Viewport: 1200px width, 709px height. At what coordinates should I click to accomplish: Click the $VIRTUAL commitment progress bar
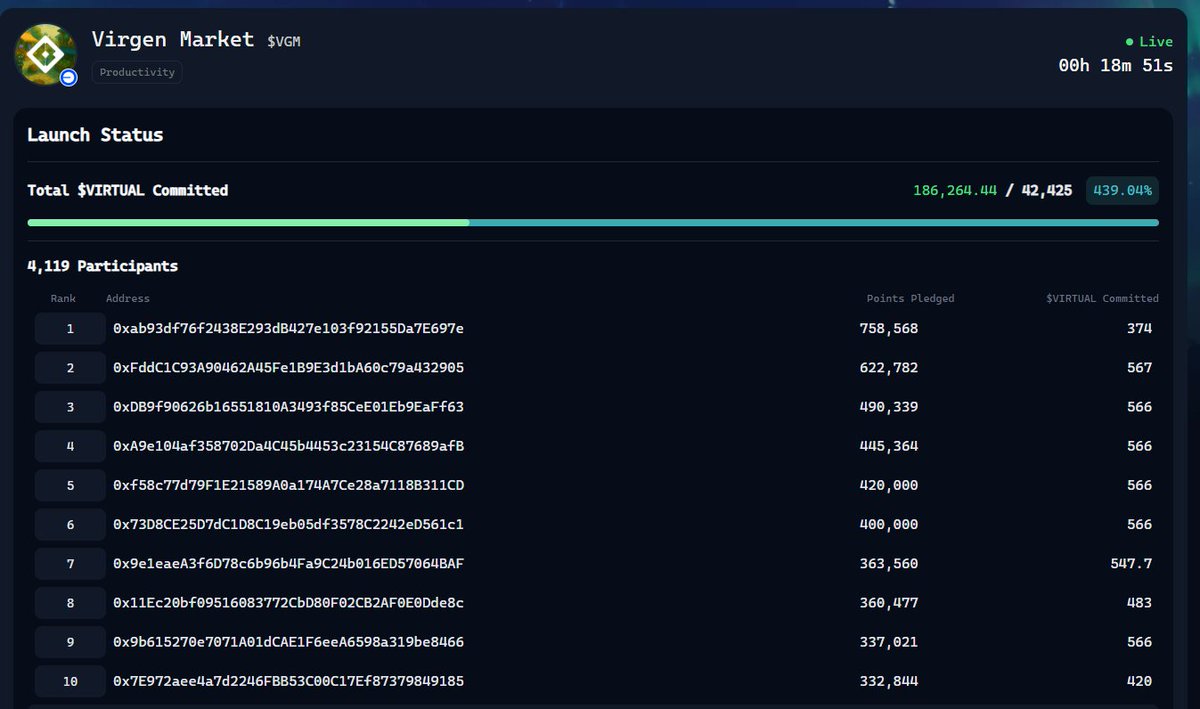pyautogui.click(x=593, y=222)
